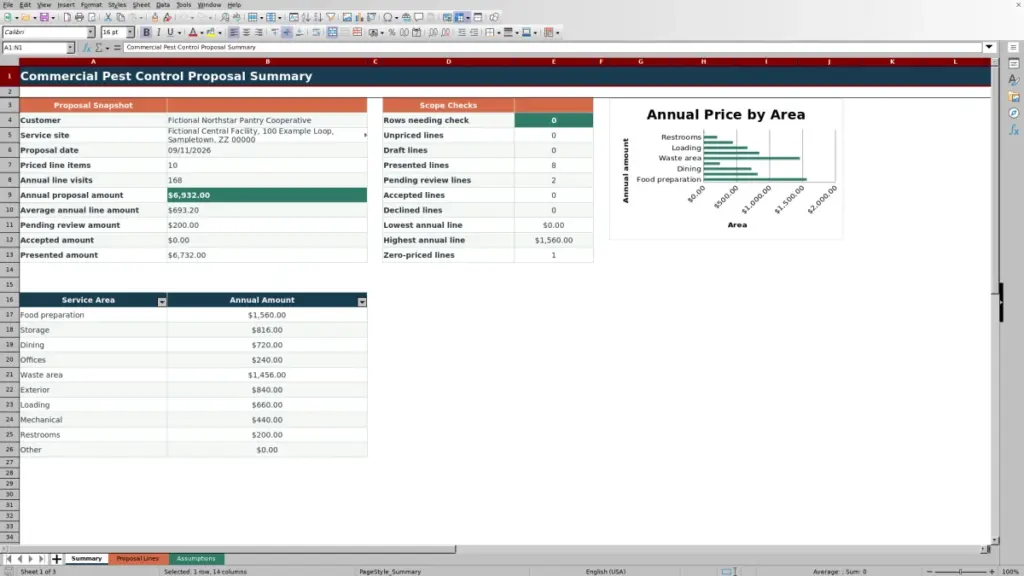Open the Sheet menu
The width and height of the screenshot is (1024, 576).
(x=141, y=5)
